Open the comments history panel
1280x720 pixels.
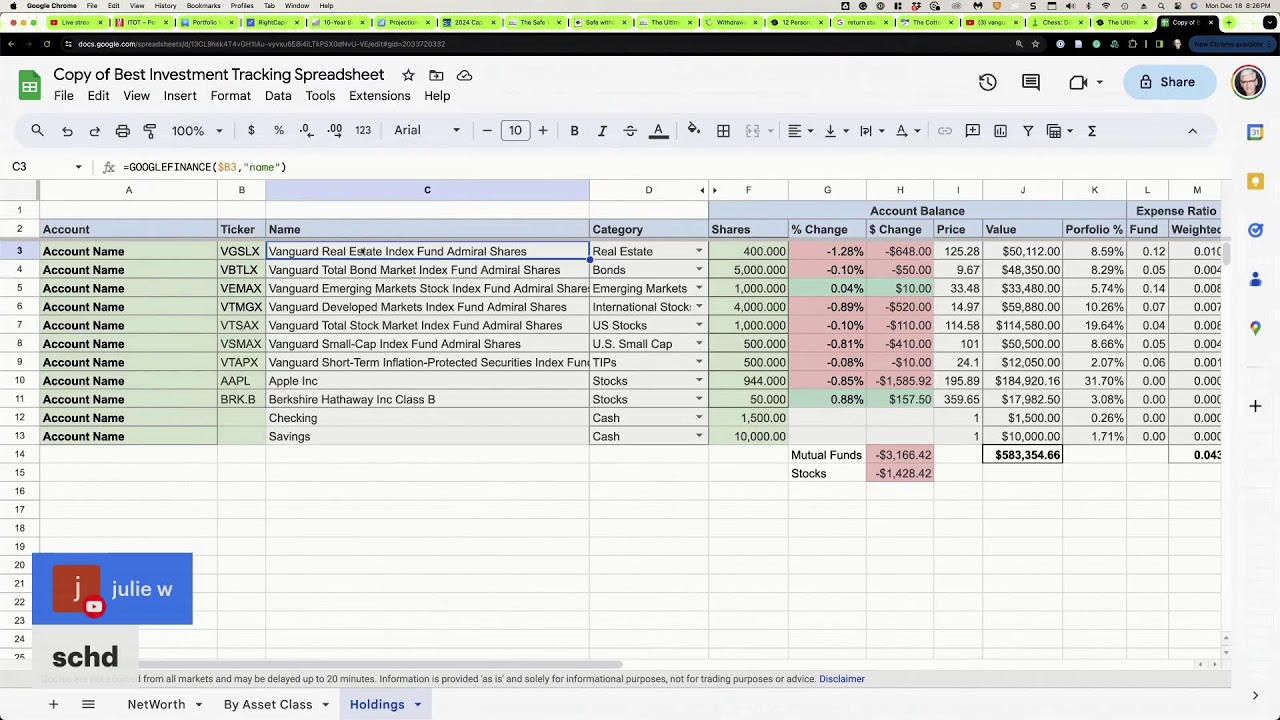(x=1031, y=82)
